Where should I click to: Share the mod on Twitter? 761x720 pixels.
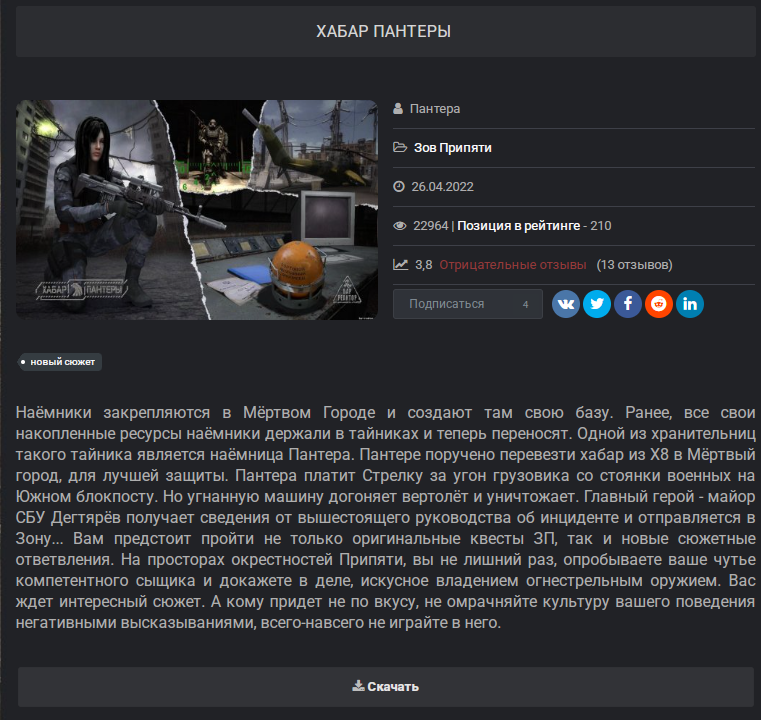[596, 304]
